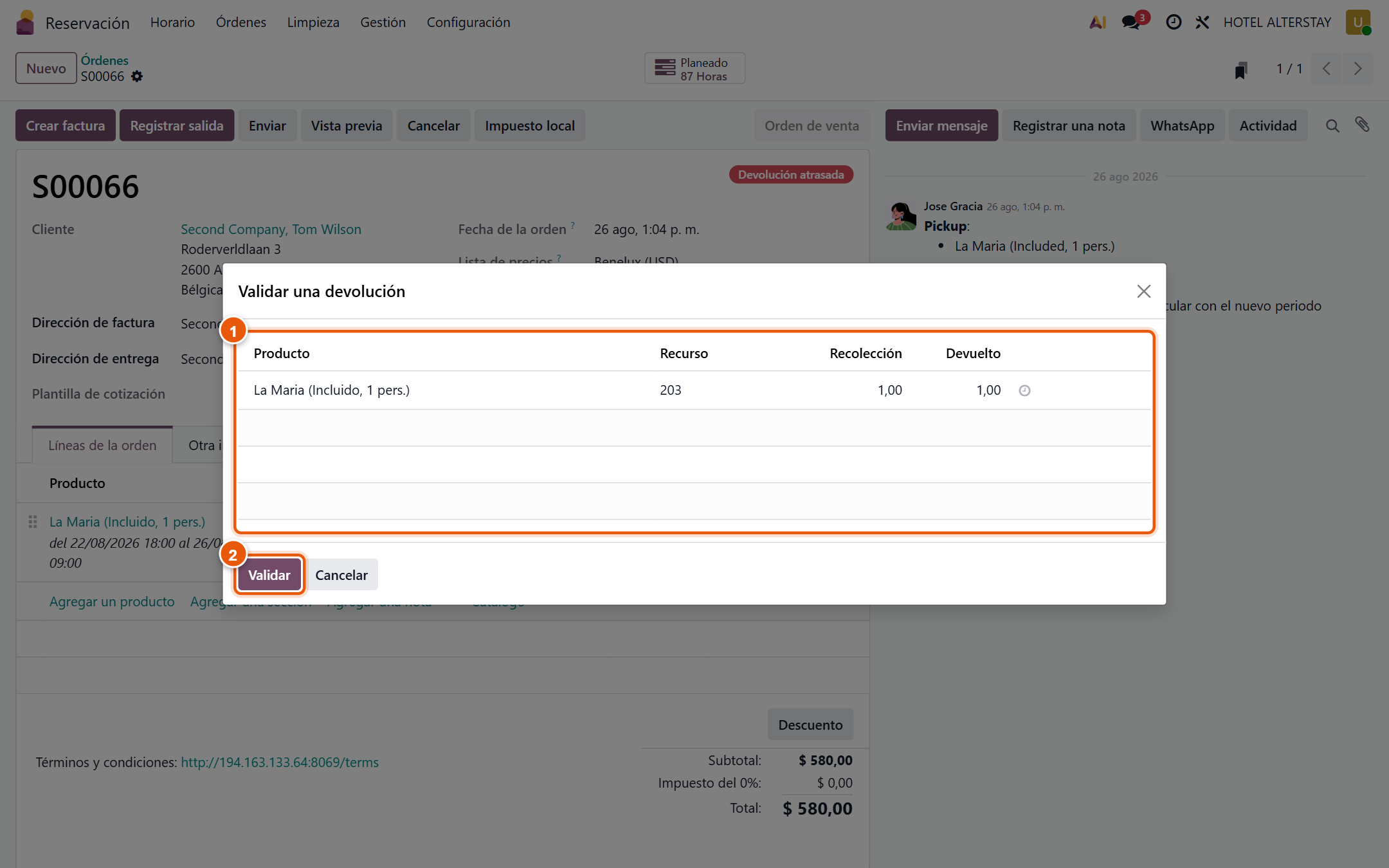Click the drag handle of La Maria order line

[32, 522]
